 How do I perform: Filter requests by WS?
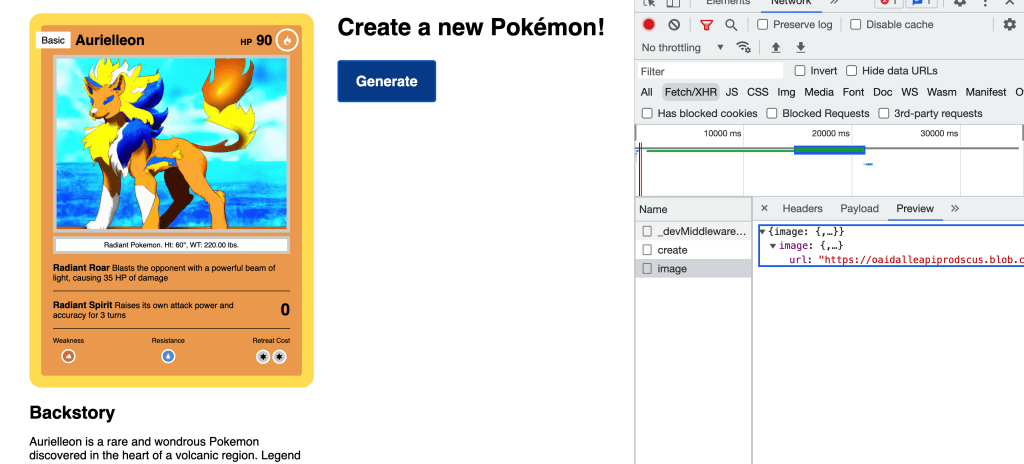click(910, 92)
